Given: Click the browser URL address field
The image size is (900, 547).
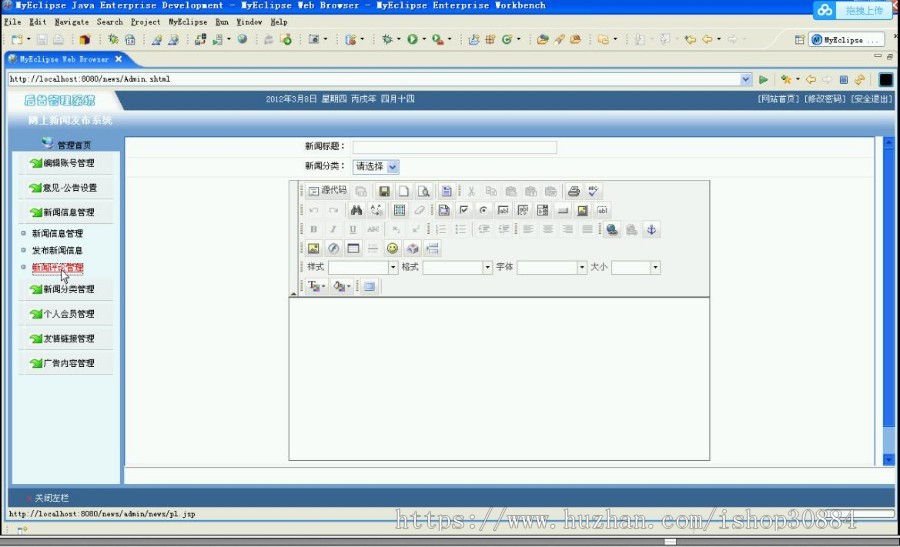Looking at the screenshot, I should pos(374,79).
